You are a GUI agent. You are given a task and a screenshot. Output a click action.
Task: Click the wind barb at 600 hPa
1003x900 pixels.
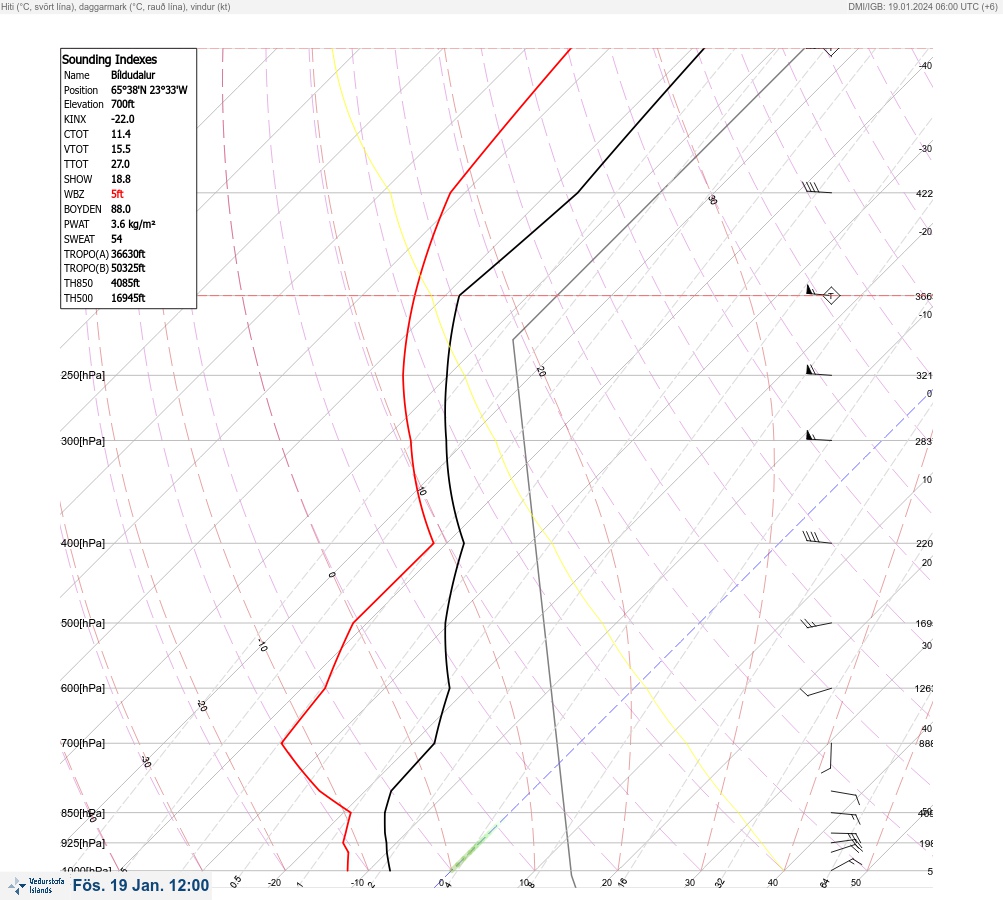[x=816, y=691]
